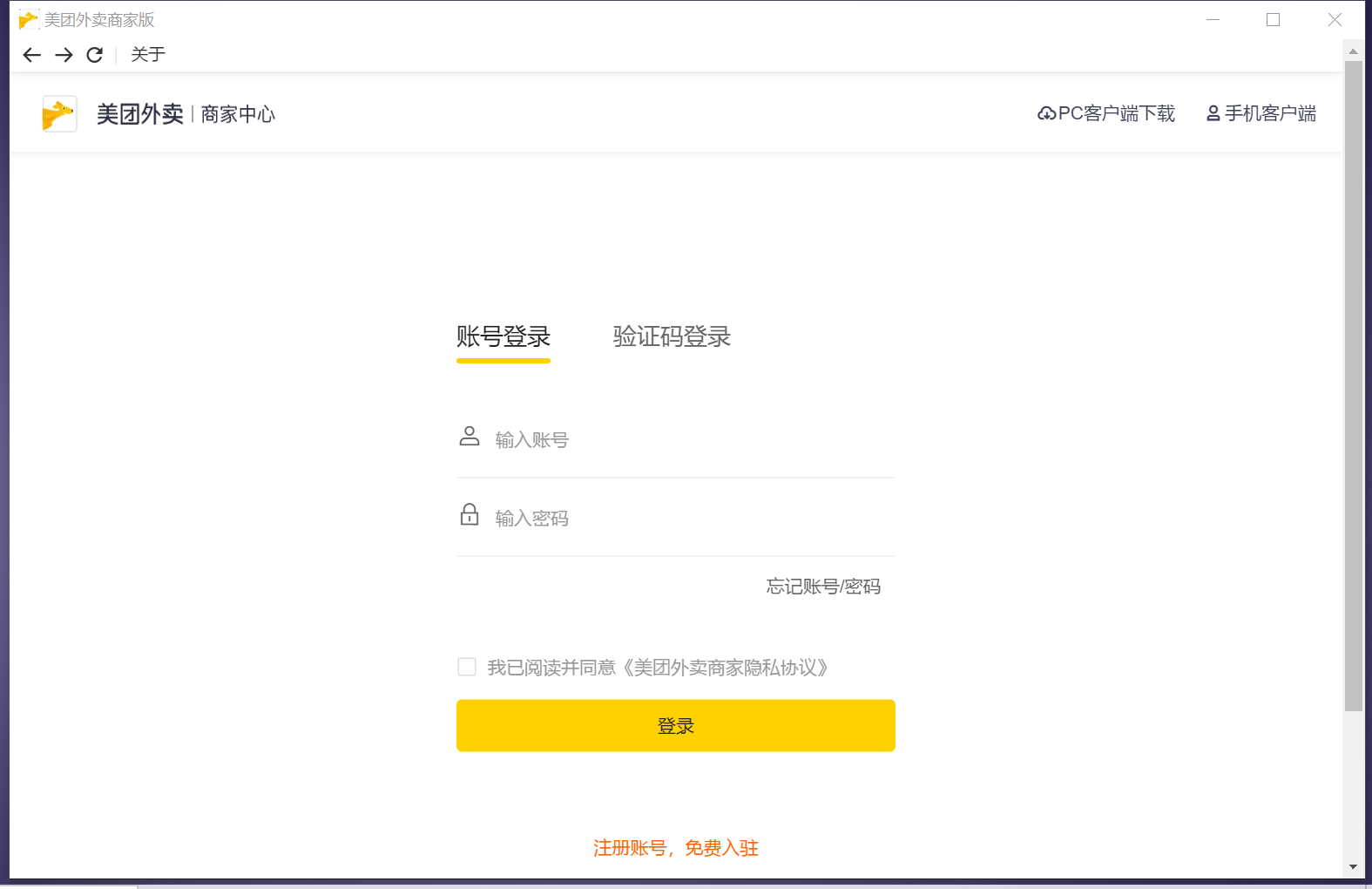The width and height of the screenshot is (1372, 889).
Task: Click 注册账号，免费入驻 link
Action: 676,848
